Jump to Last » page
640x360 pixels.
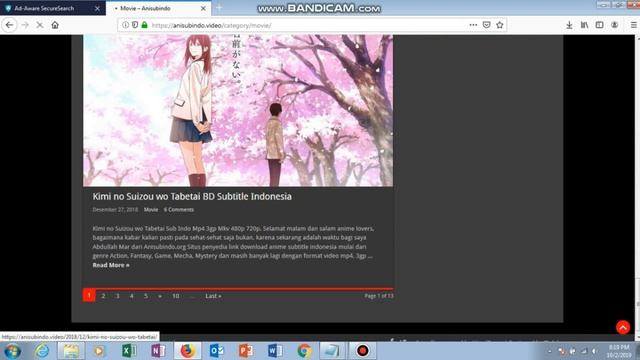click(213, 296)
